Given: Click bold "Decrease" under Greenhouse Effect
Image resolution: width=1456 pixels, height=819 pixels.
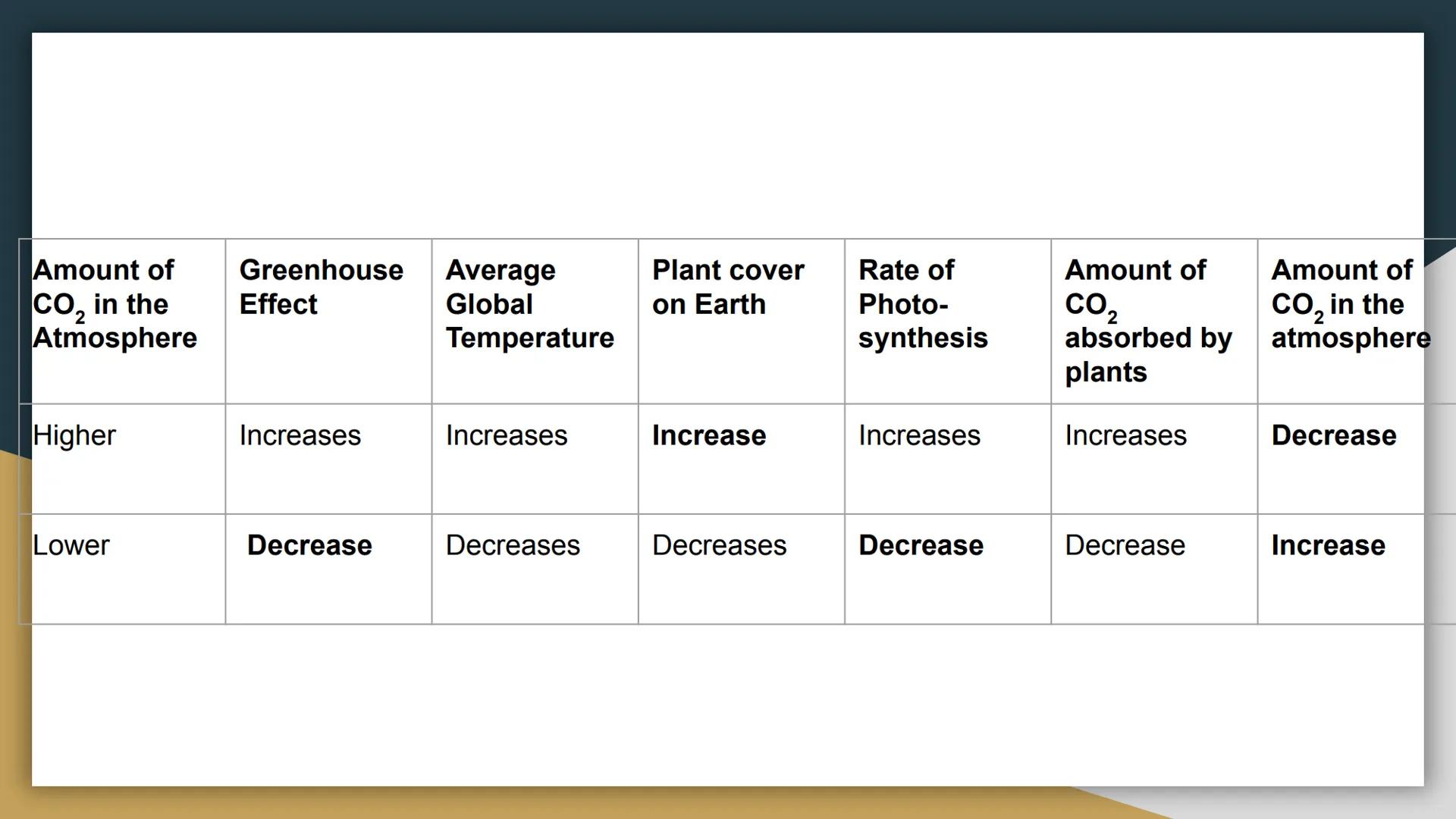Looking at the screenshot, I should [309, 546].
